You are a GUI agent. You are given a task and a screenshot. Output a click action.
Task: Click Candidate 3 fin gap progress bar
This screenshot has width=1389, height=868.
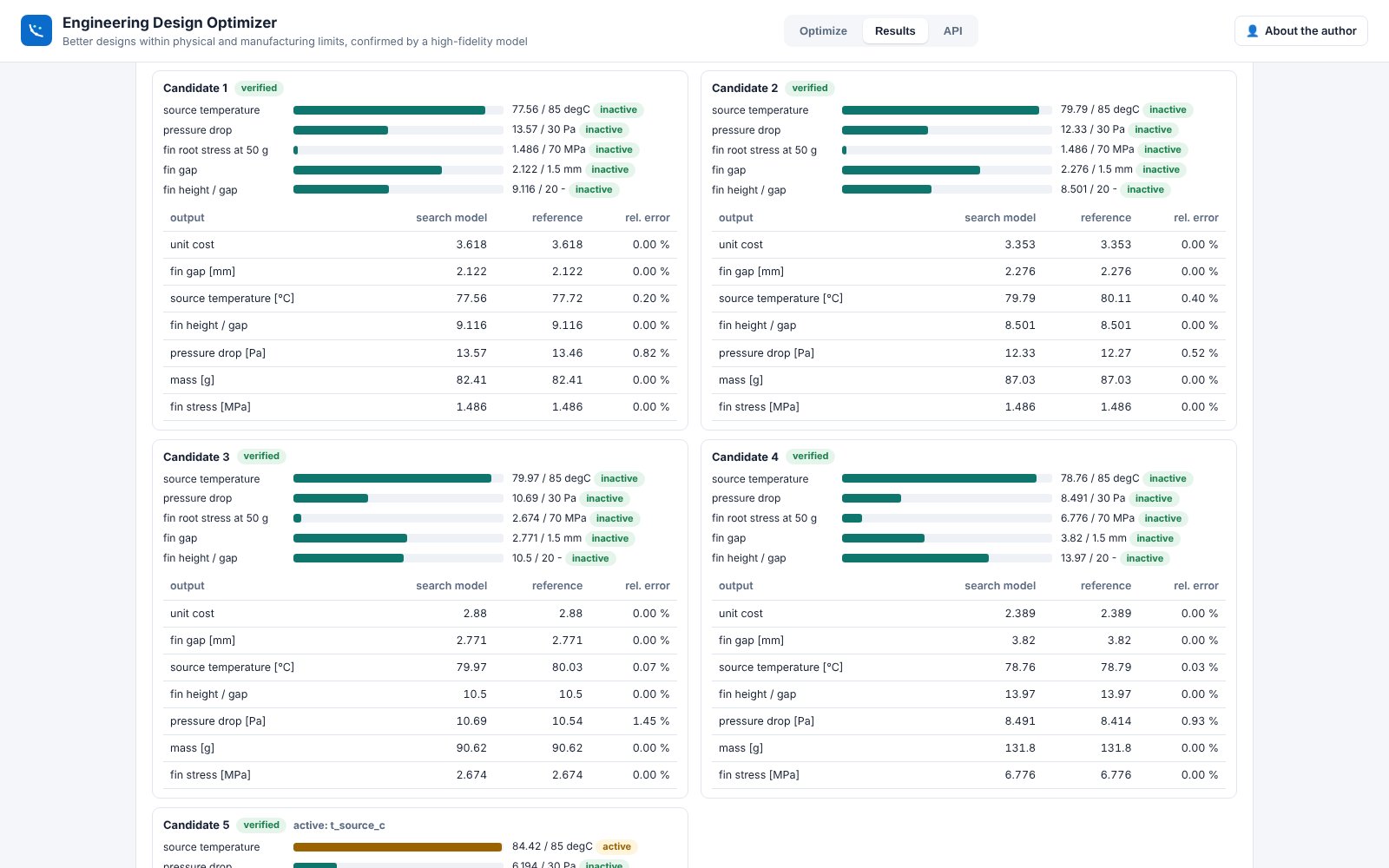(x=398, y=538)
